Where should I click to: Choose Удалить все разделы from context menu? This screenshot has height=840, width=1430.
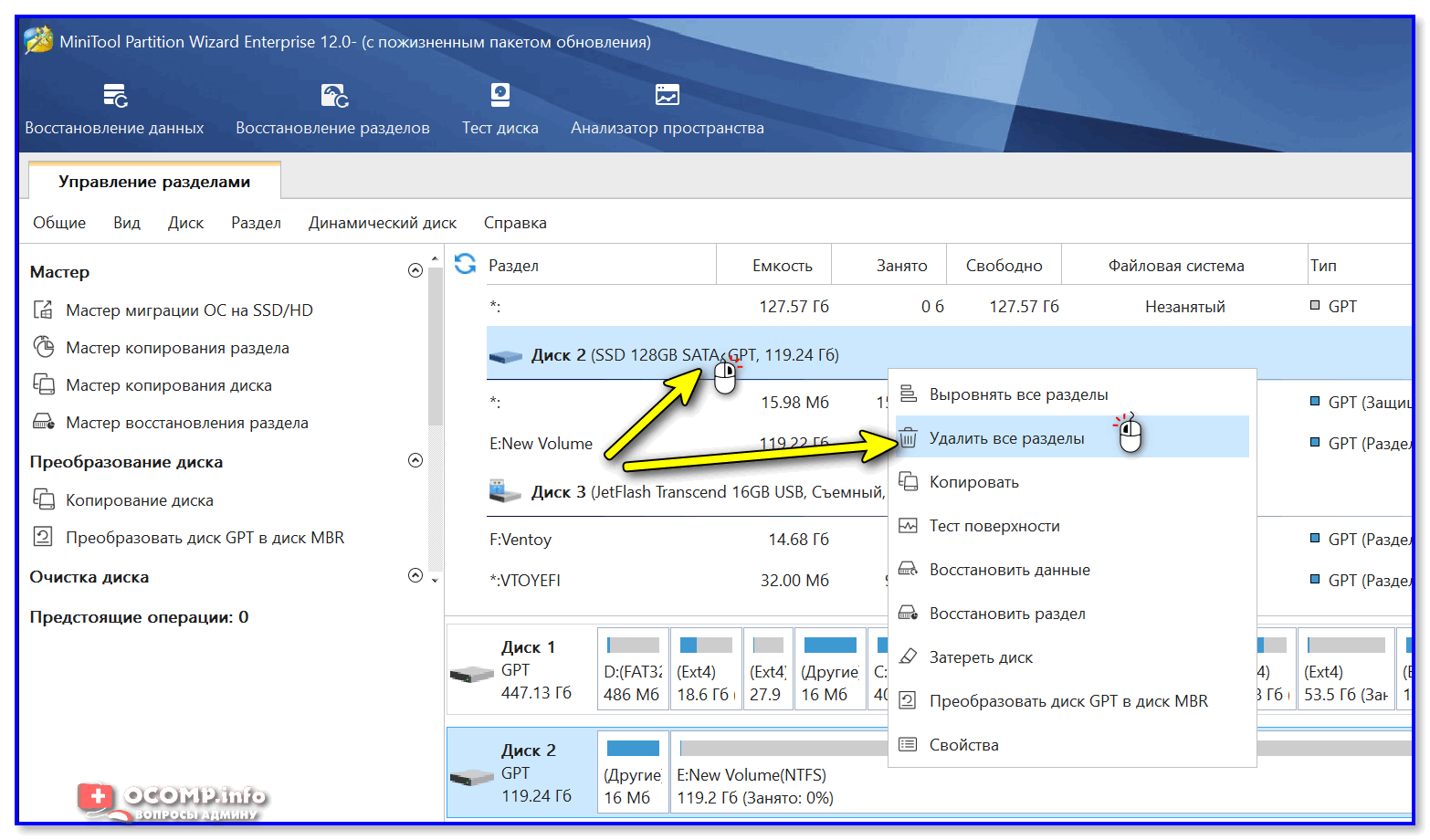(1072, 437)
